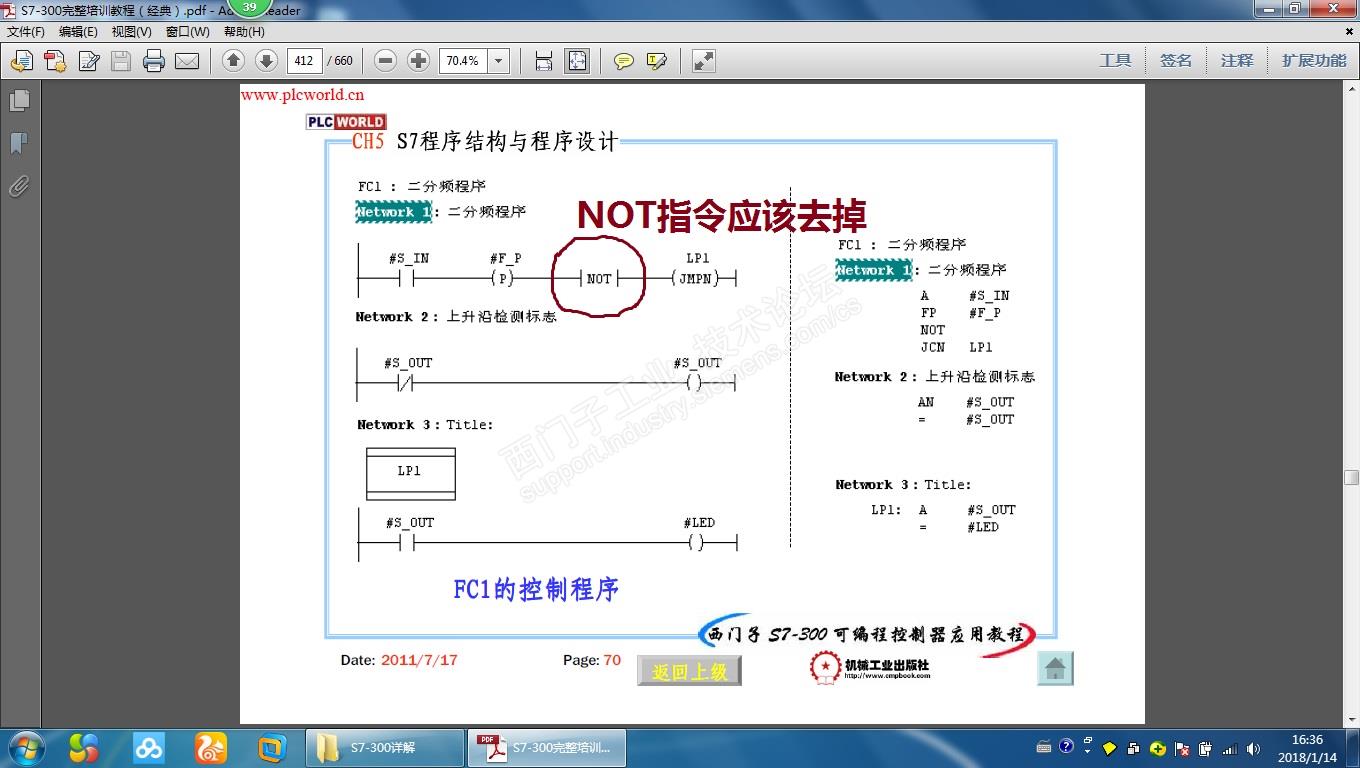Image resolution: width=1360 pixels, height=768 pixels.
Task: Open the VMware taskbar icon
Action: [272, 748]
